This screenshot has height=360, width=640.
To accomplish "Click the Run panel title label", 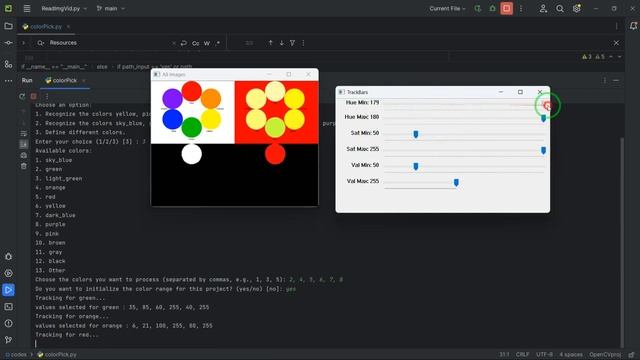I will pyautogui.click(x=27, y=80).
